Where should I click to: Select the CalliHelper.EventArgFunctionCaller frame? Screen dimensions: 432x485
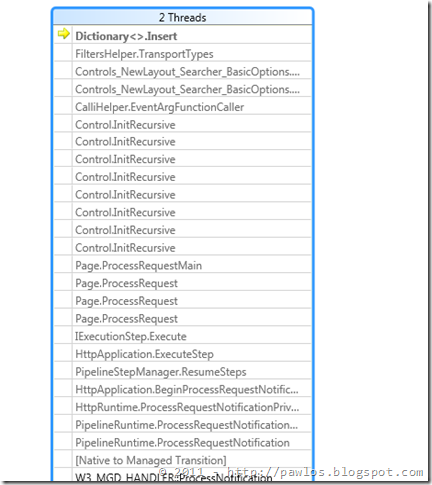pyautogui.click(x=183, y=107)
